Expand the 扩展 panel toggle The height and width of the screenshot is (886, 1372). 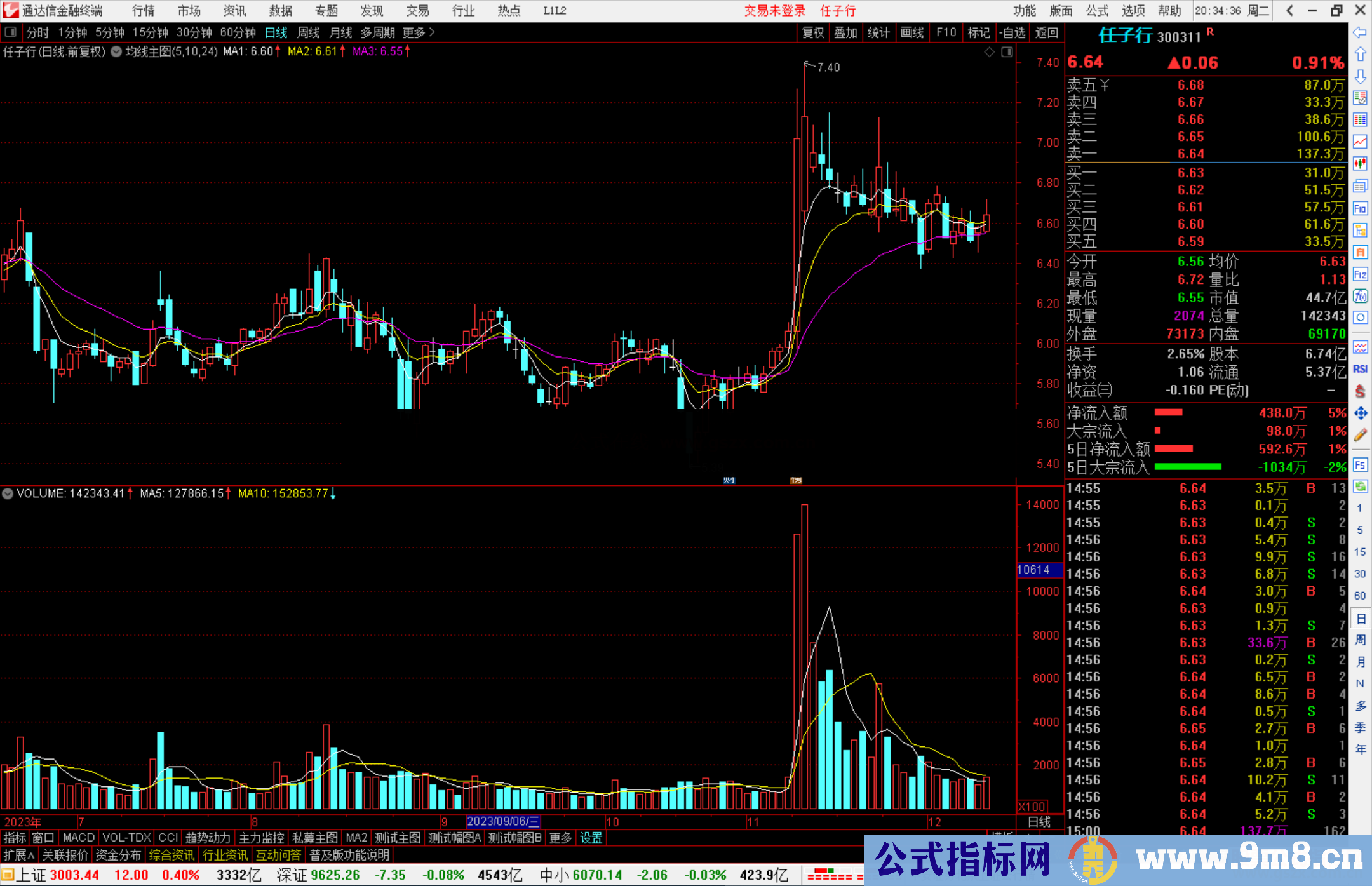19,855
